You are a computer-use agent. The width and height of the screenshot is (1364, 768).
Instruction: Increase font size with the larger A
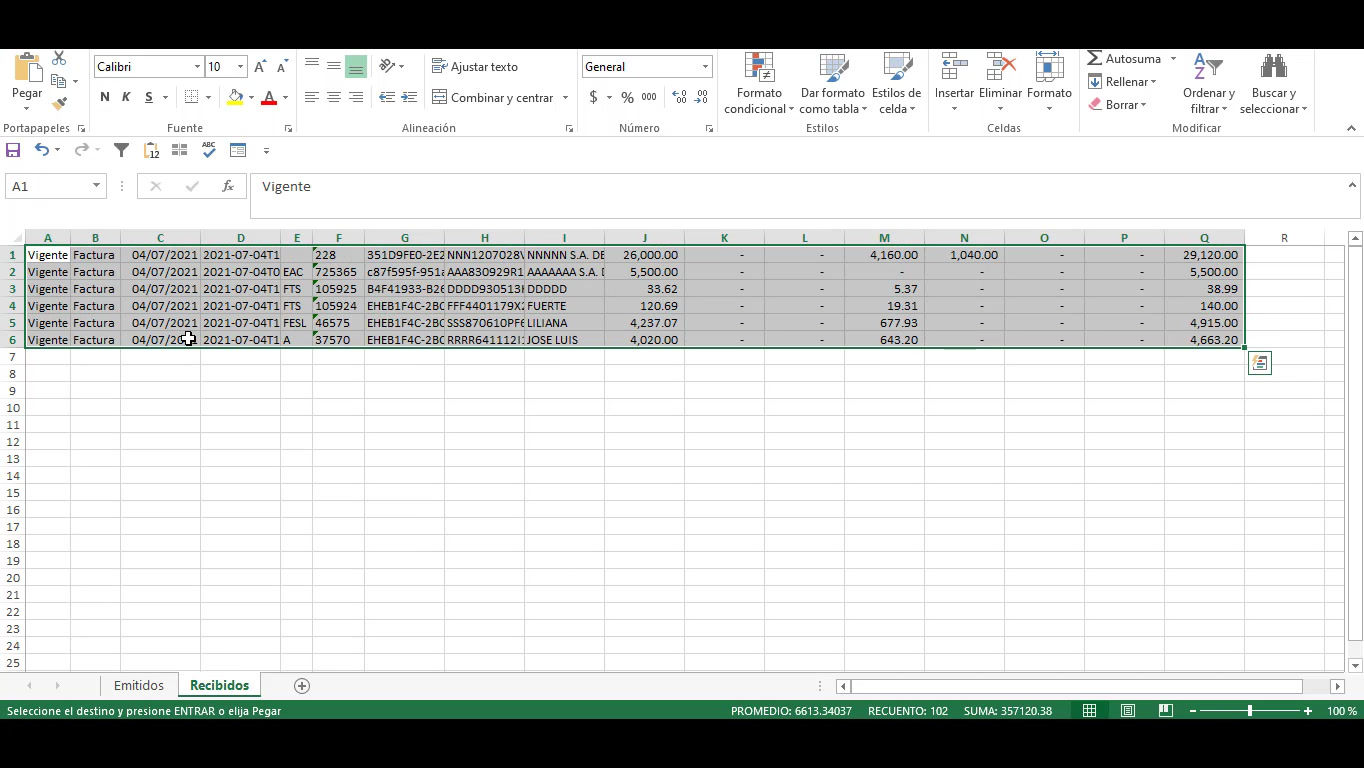point(260,67)
